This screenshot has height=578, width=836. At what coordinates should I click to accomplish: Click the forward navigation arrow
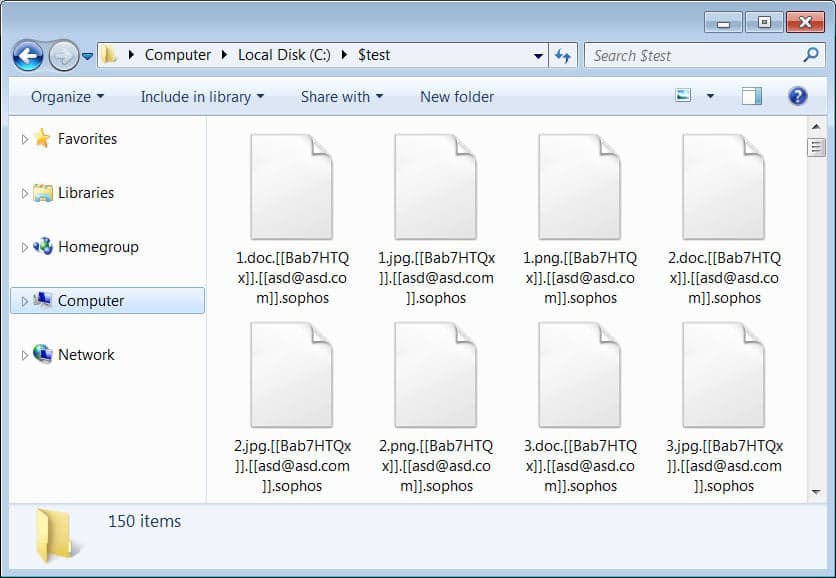coord(60,55)
